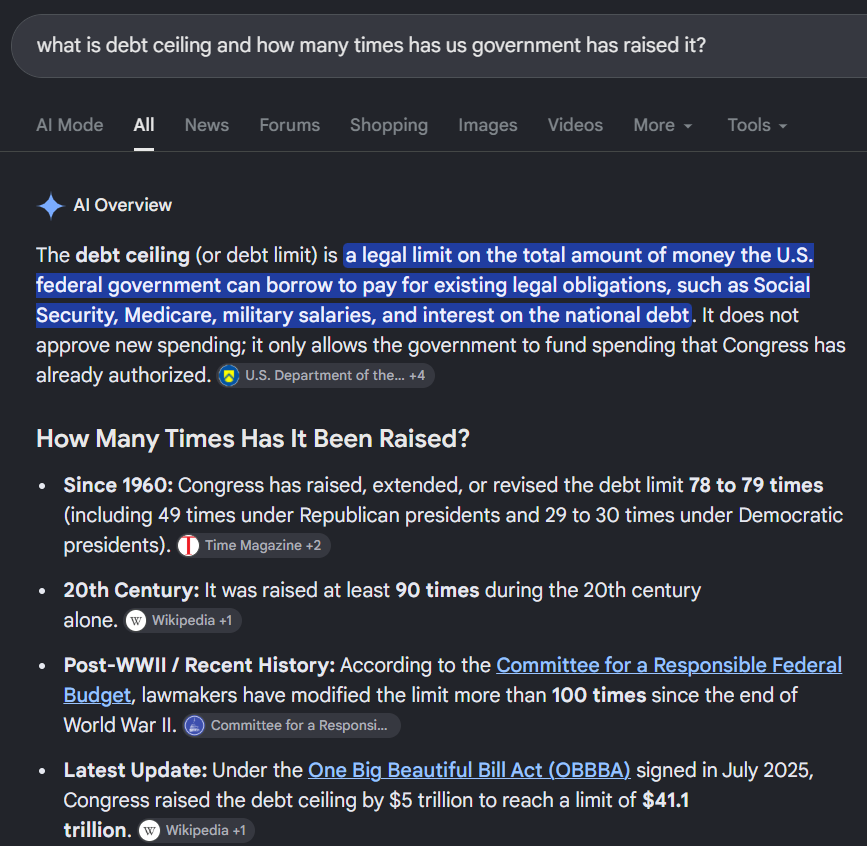Click the search query input field
The height and width of the screenshot is (846, 867).
[x=439, y=46]
